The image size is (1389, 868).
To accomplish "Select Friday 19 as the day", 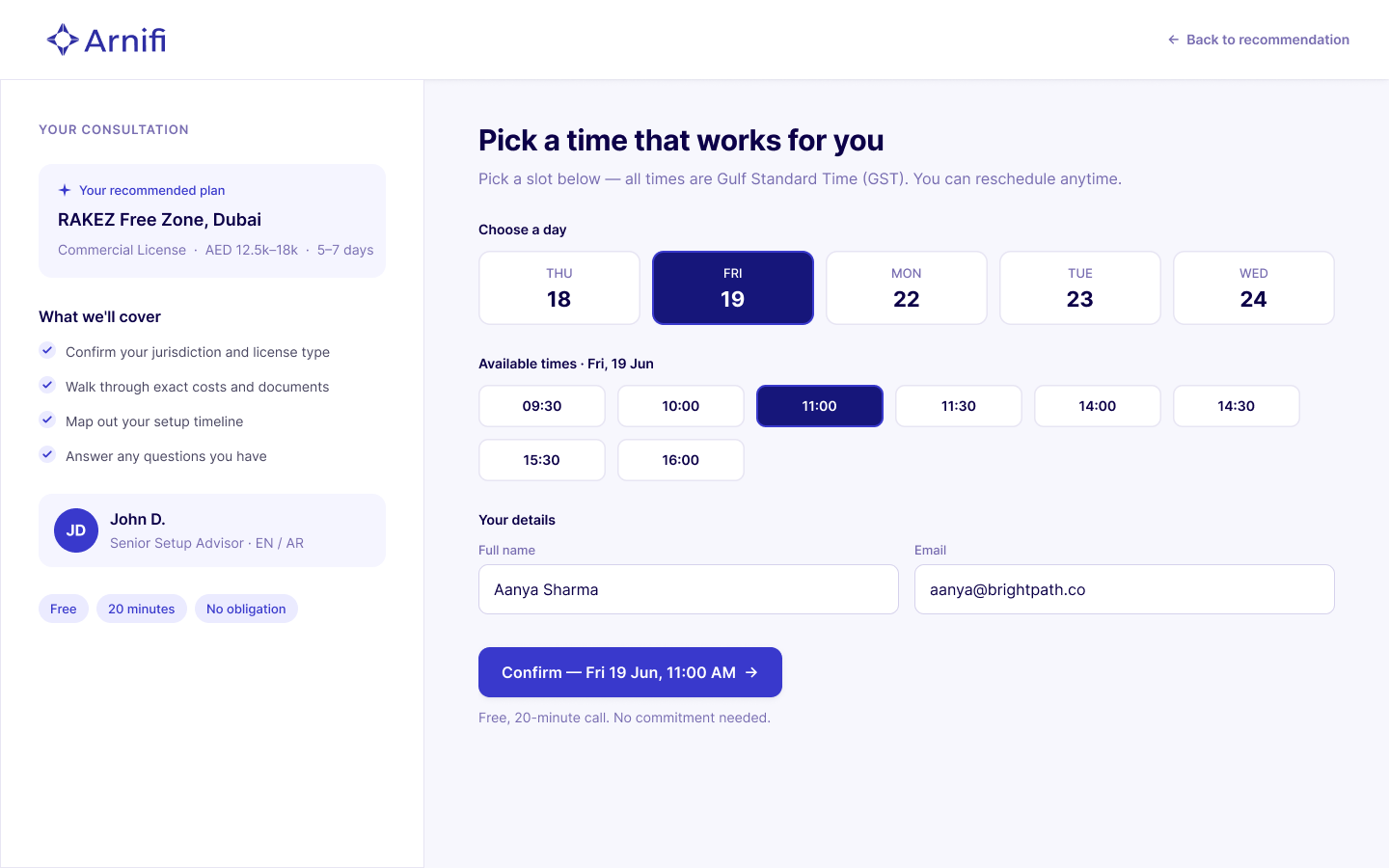I will point(733,287).
